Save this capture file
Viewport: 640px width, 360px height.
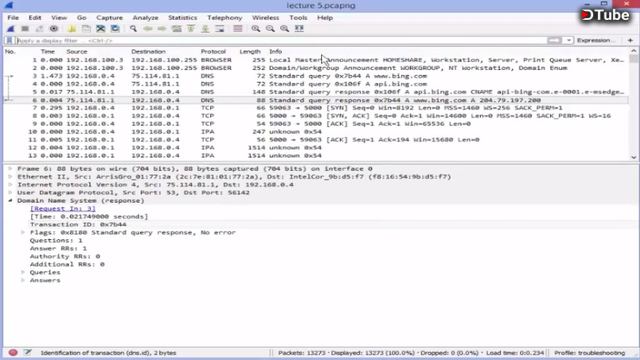(86, 29)
